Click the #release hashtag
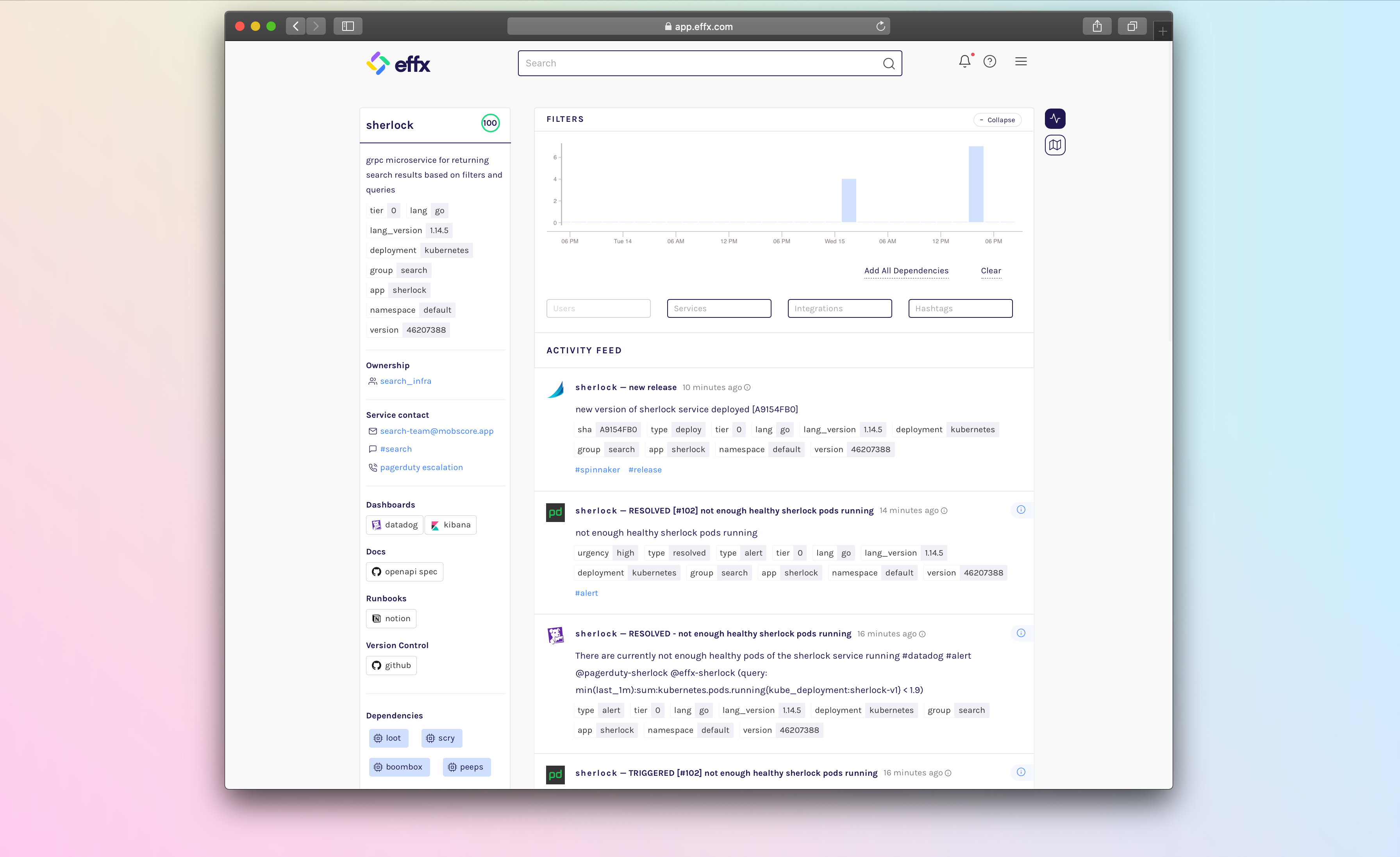This screenshot has height=857, width=1400. [645, 470]
